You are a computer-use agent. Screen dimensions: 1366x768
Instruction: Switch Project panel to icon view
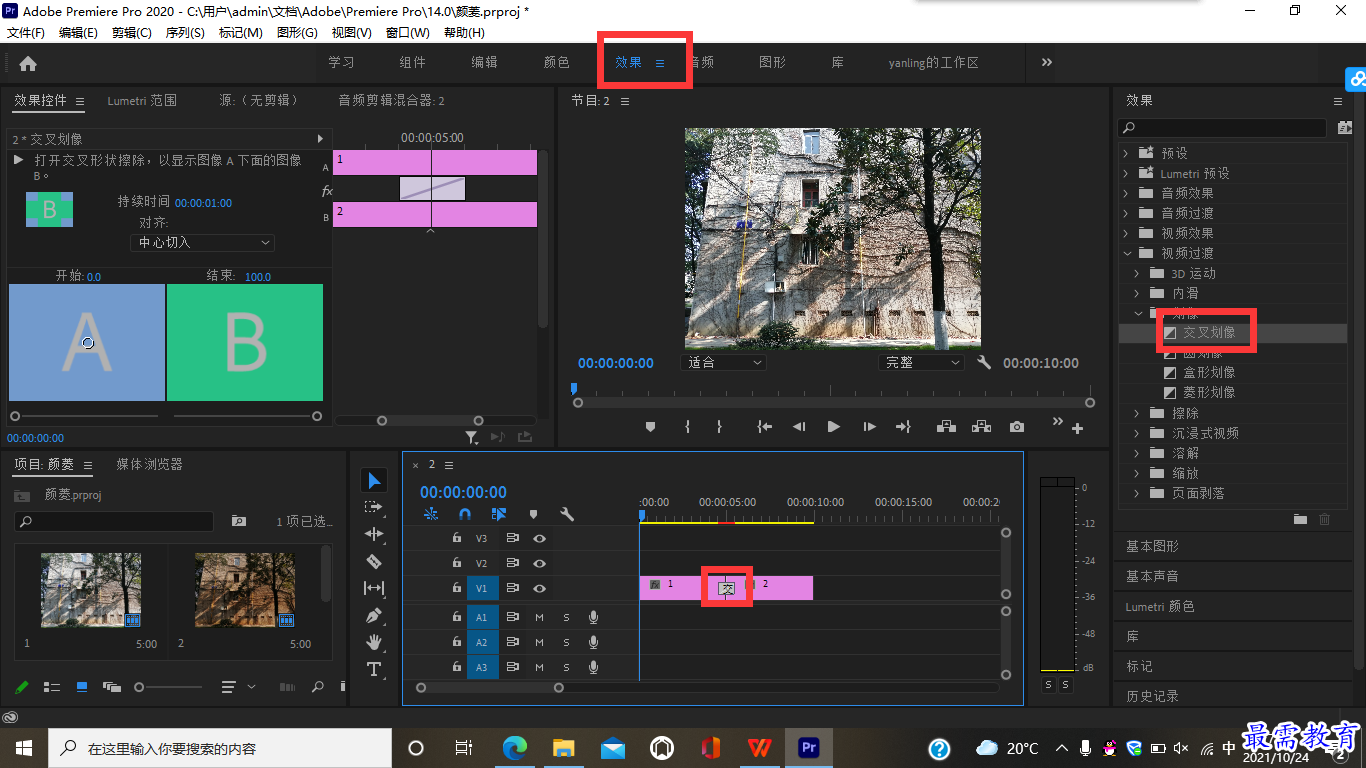point(82,687)
